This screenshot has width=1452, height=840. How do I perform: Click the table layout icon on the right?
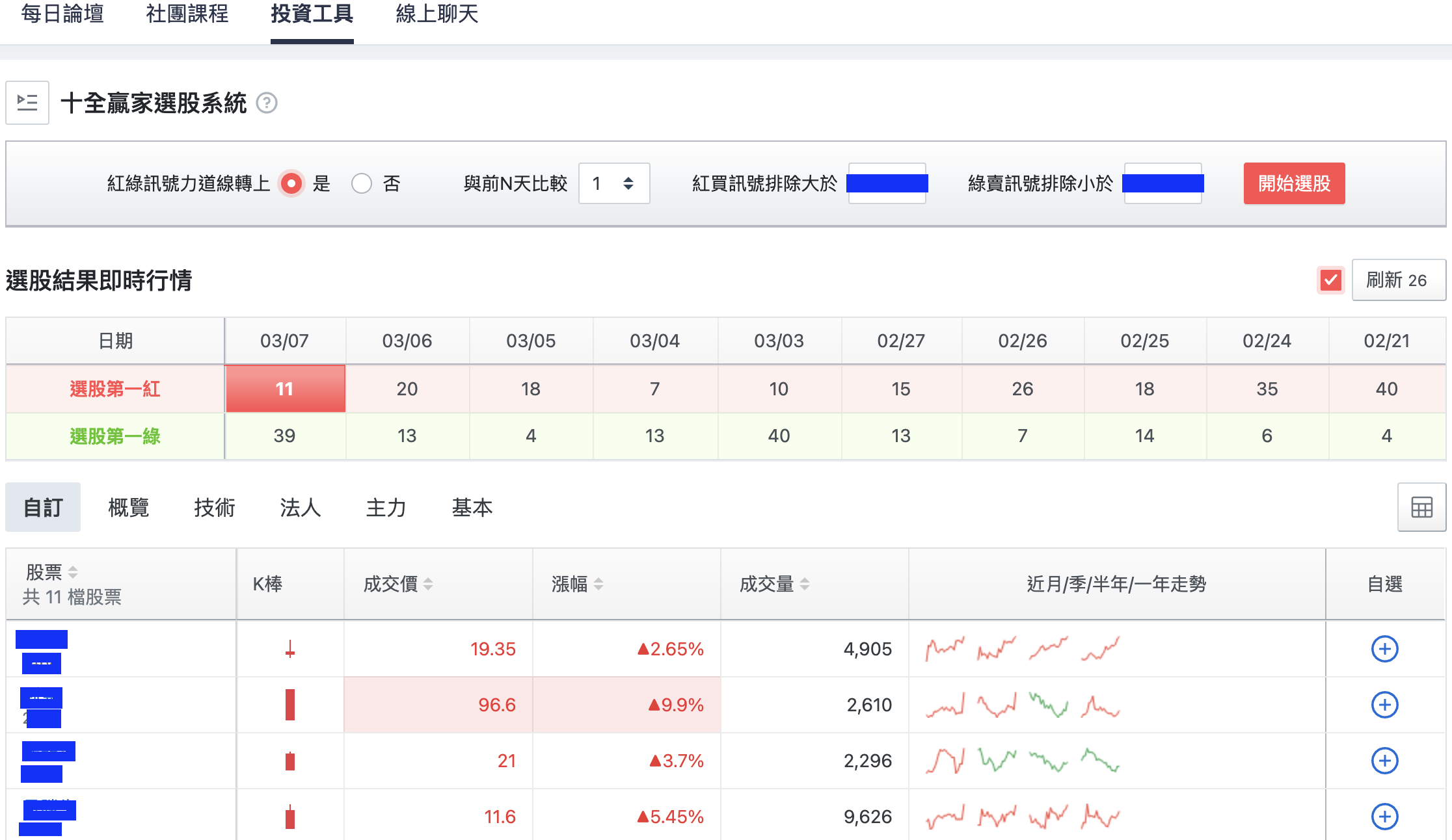click(1421, 506)
